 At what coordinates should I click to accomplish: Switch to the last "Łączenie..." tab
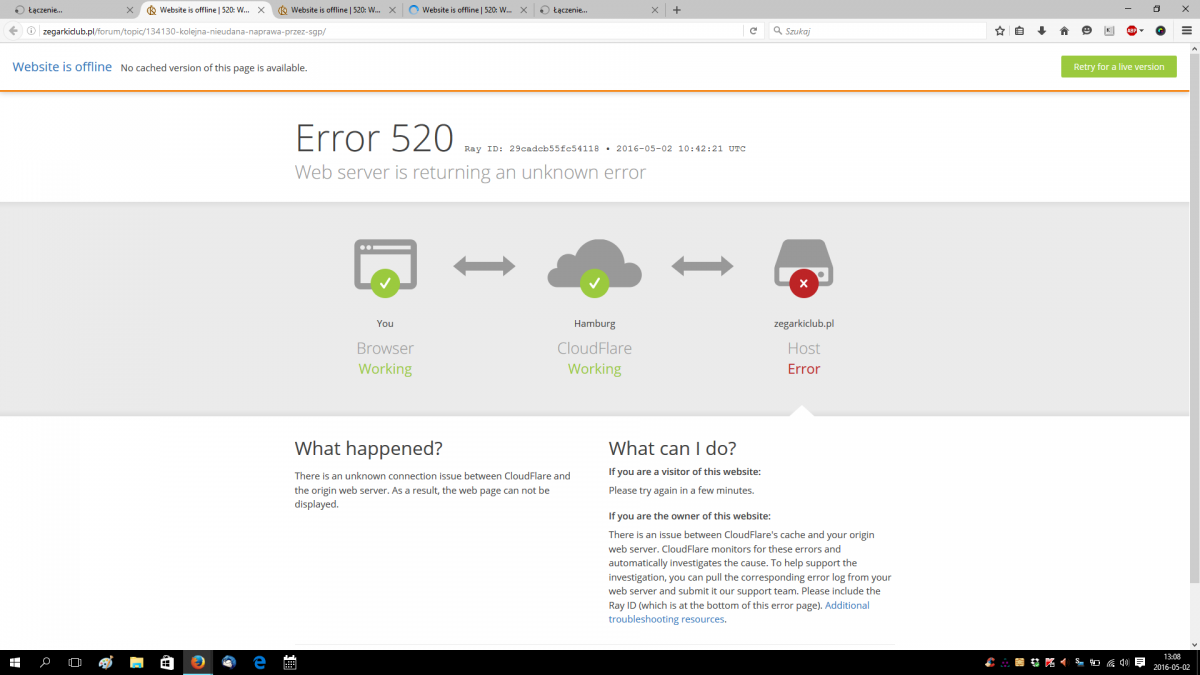tap(598, 10)
